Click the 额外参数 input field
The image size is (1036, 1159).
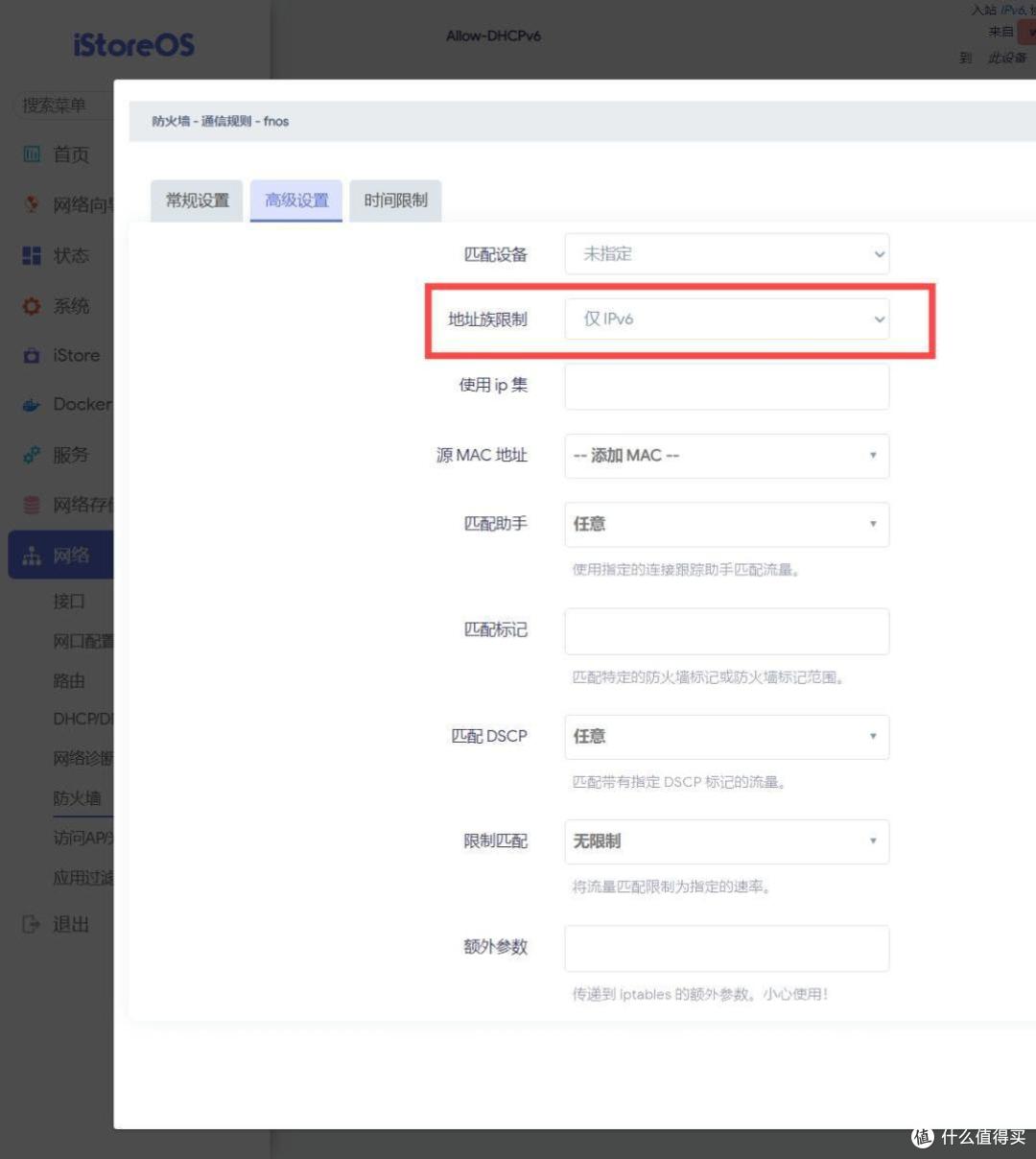tap(726, 948)
